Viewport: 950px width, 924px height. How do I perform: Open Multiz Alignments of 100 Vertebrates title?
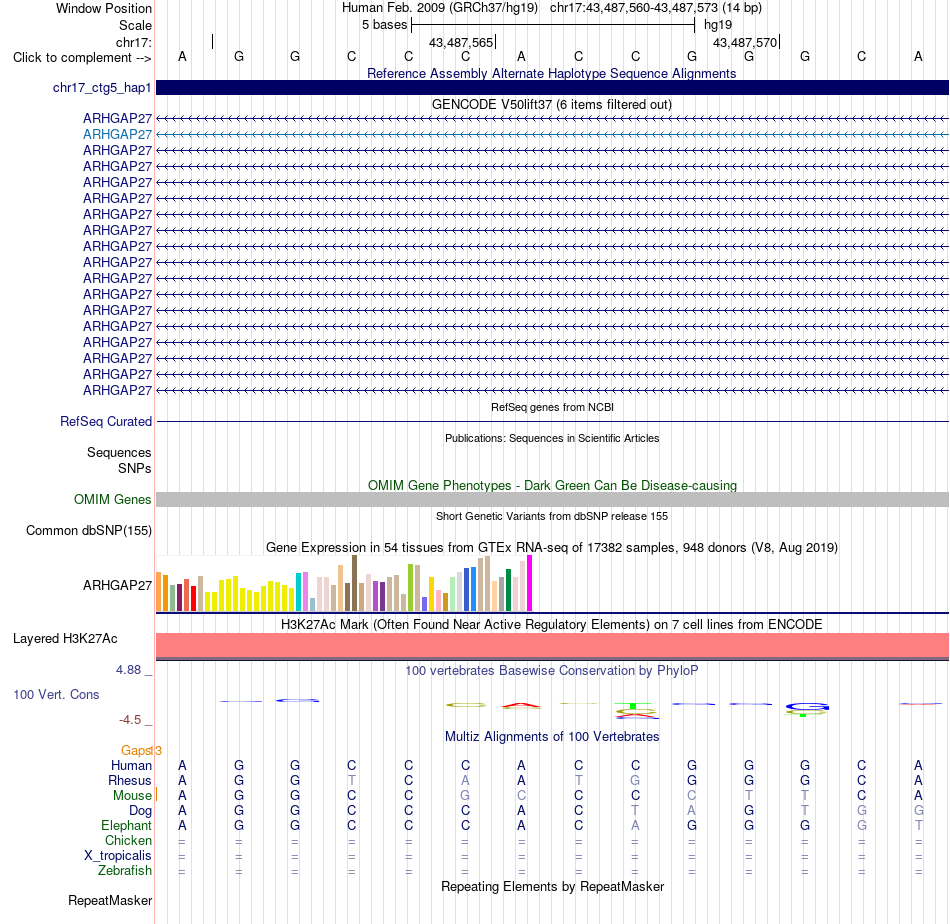pos(552,737)
